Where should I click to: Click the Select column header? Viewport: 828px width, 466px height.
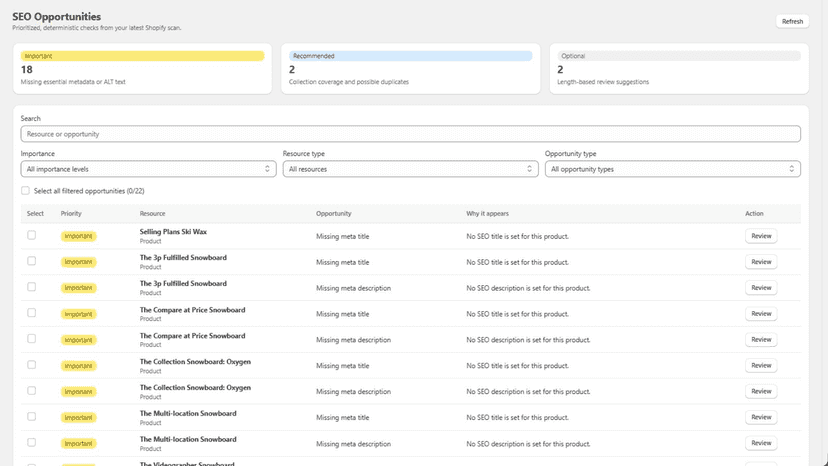pyautogui.click(x=35, y=213)
